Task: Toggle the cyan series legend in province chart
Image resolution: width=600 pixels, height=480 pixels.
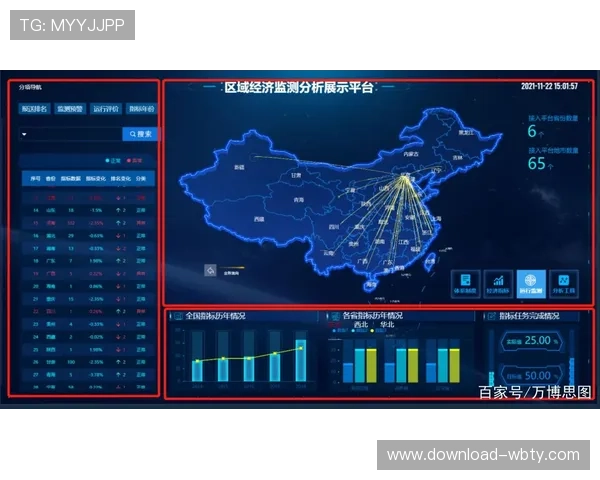Action: (353, 331)
